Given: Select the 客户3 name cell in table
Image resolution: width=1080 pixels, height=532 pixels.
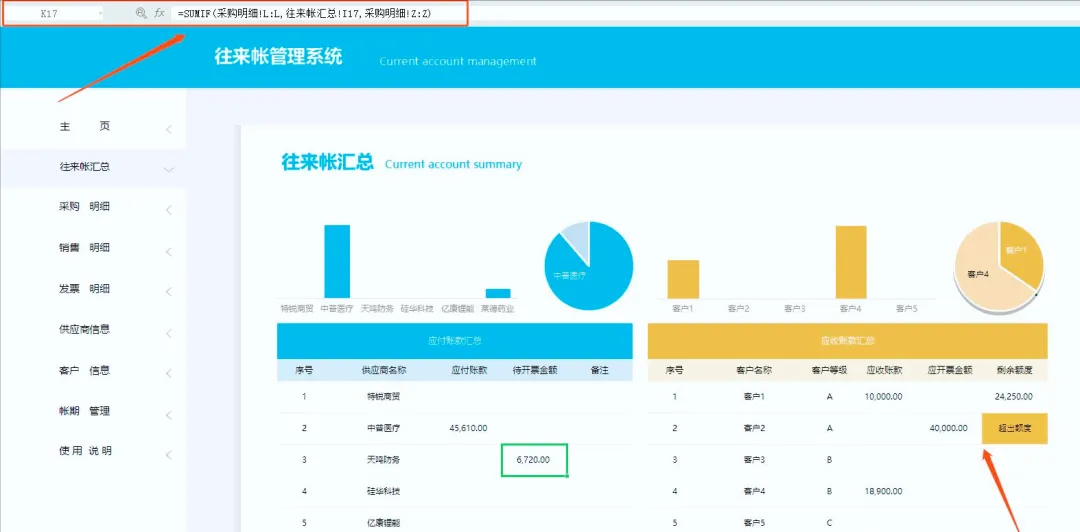Looking at the screenshot, I should click(754, 460).
